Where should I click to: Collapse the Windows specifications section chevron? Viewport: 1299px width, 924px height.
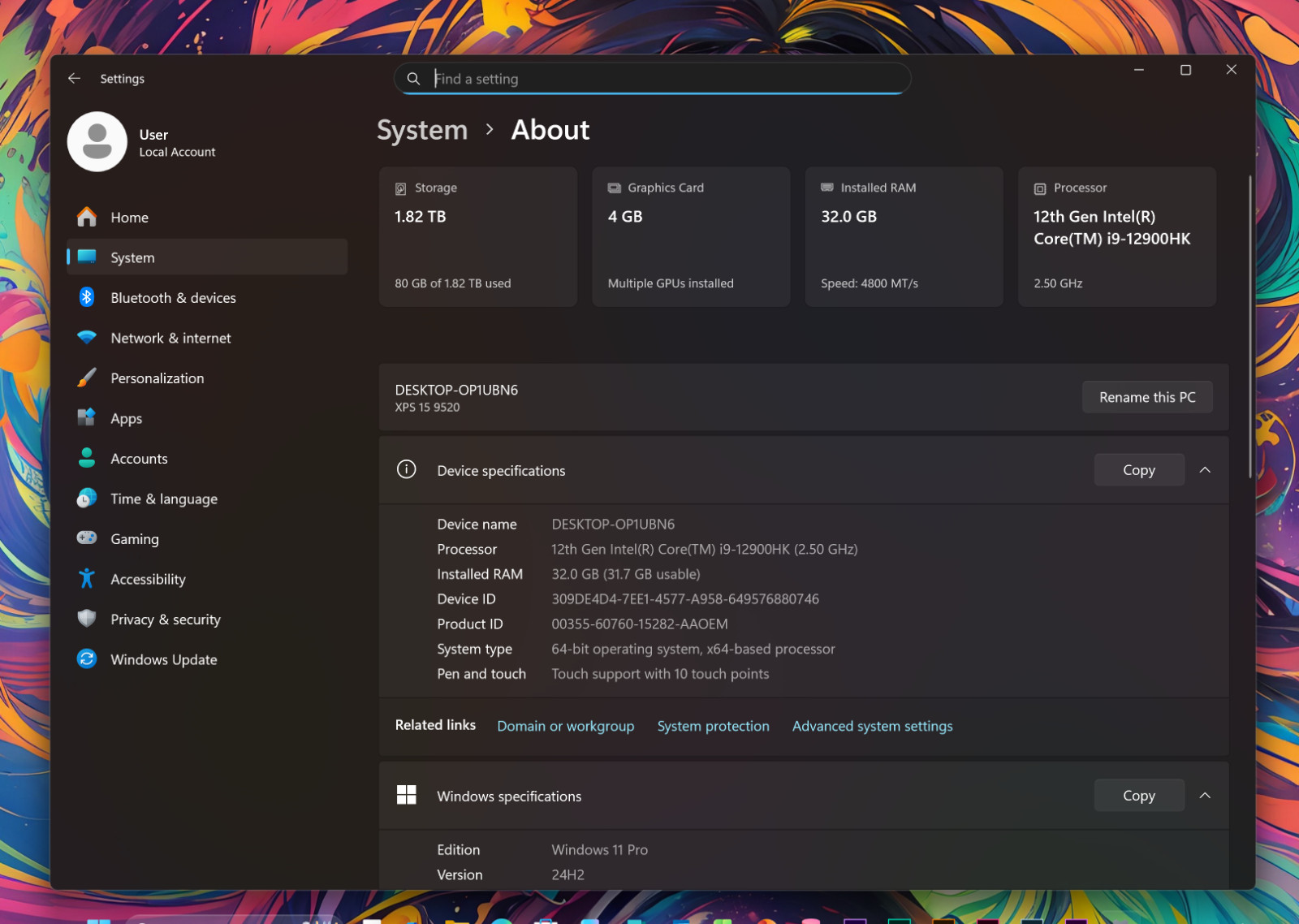(x=1205, y=796)
